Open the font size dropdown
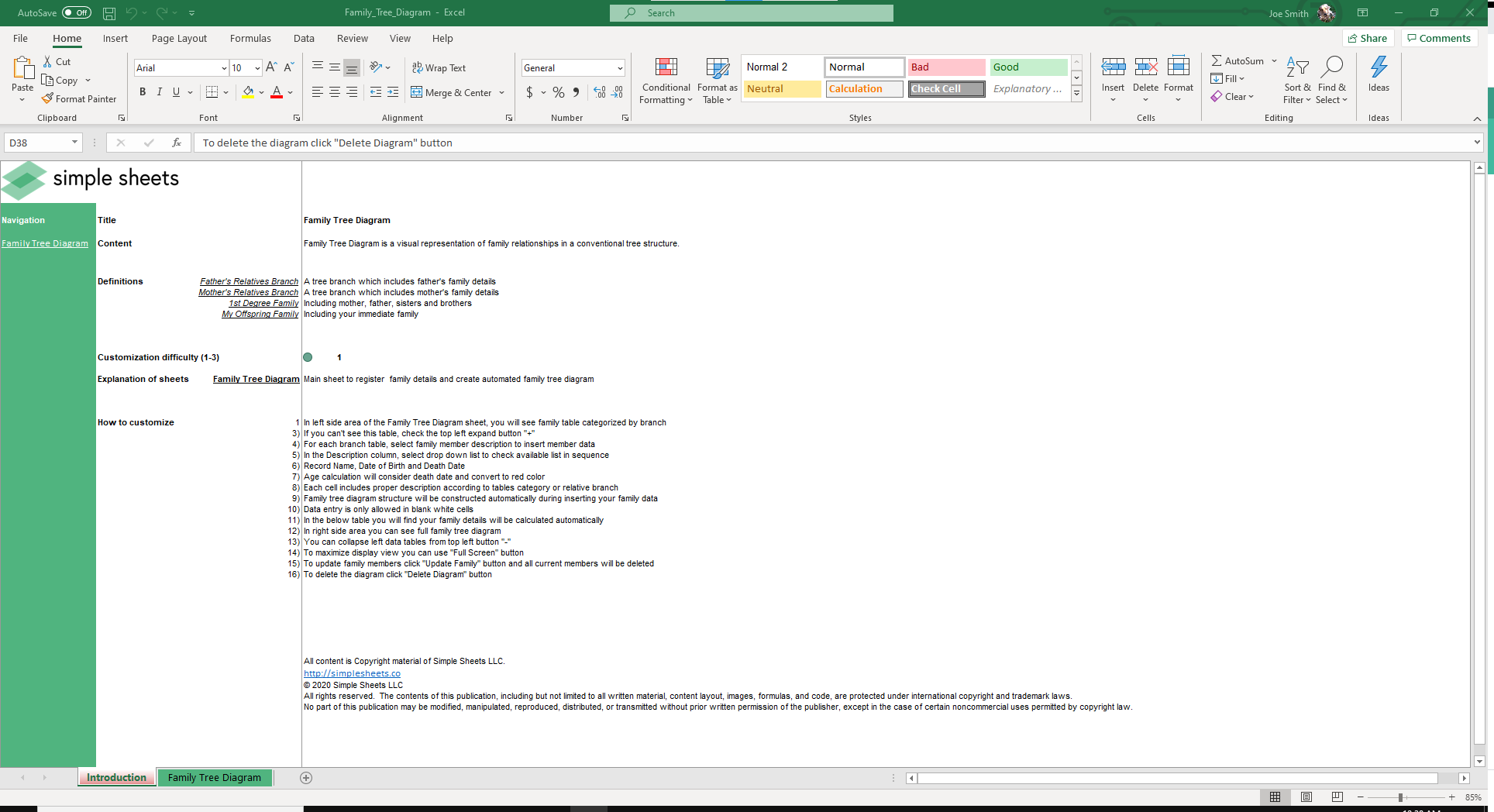Viewport: 1494px width, 812px height. 257,68
